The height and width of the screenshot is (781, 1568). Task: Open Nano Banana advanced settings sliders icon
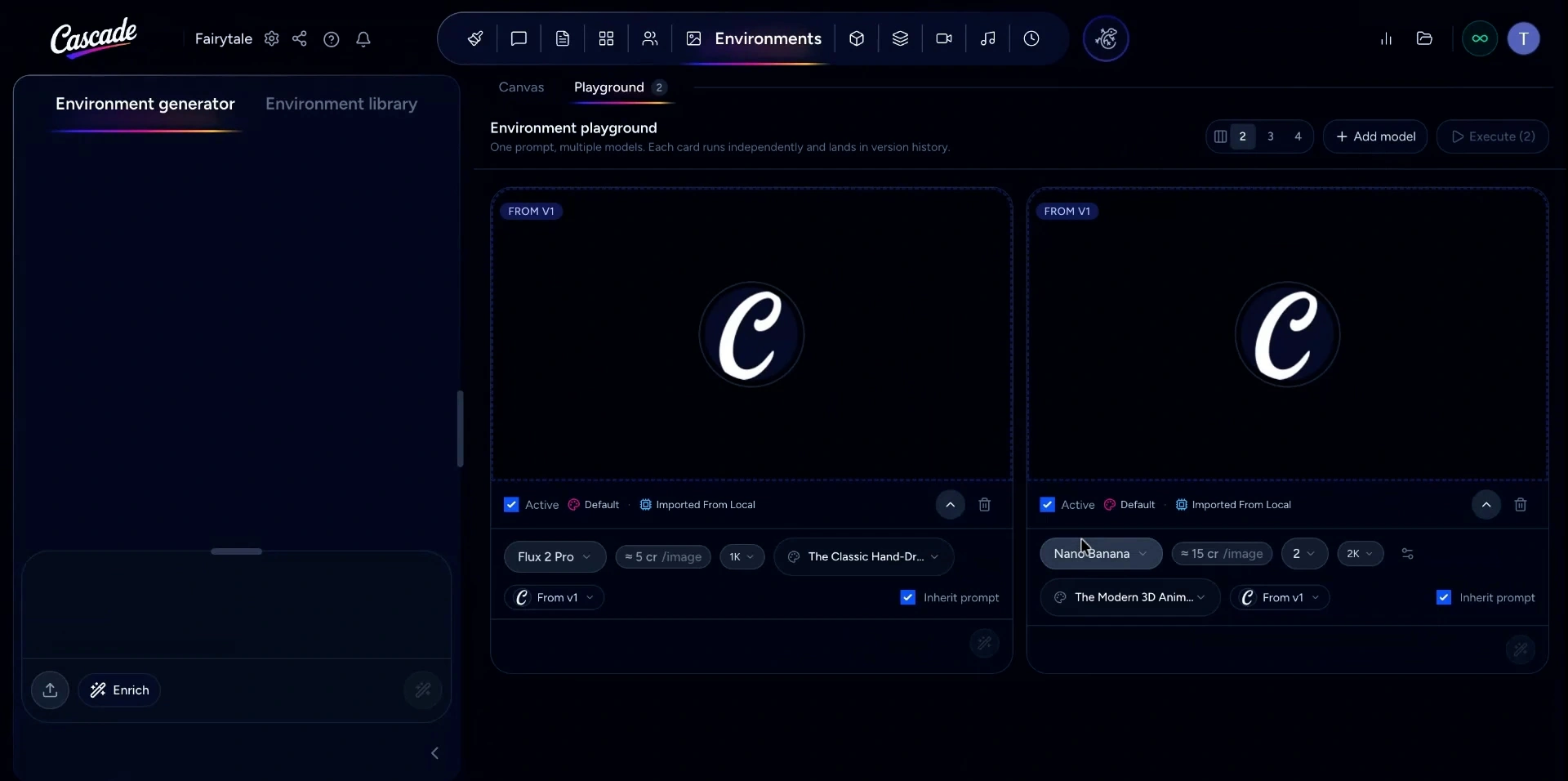[1407, 554]
